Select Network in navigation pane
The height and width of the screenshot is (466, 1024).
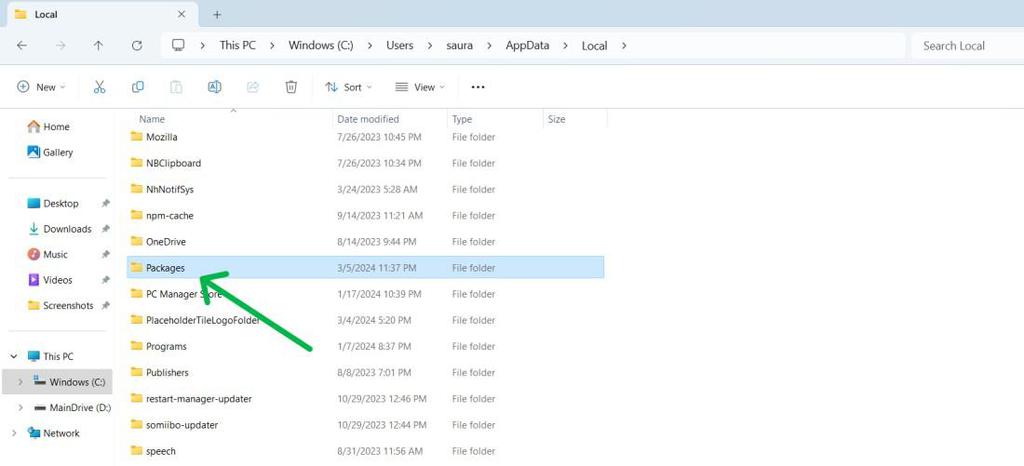[x=53, y=433]
